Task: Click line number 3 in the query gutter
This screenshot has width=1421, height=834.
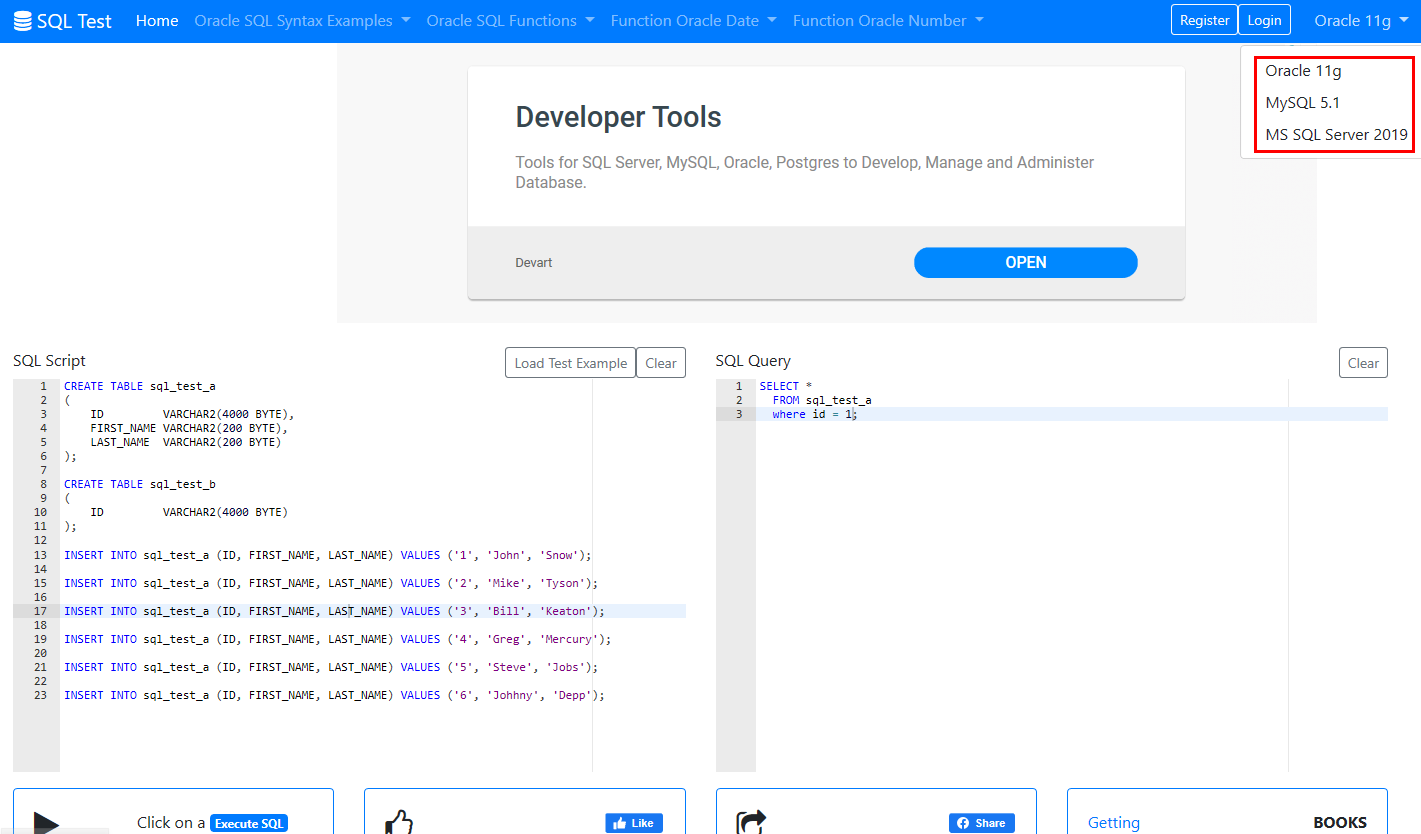Action: pos(738,414)
